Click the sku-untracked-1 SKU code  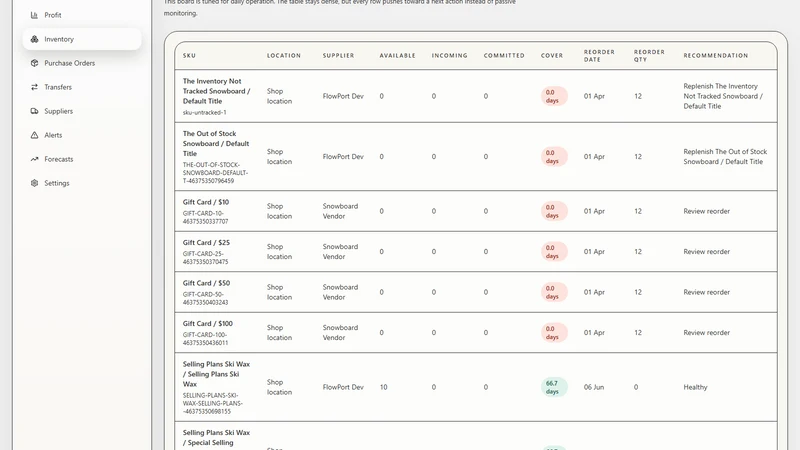tap(205, 112)
